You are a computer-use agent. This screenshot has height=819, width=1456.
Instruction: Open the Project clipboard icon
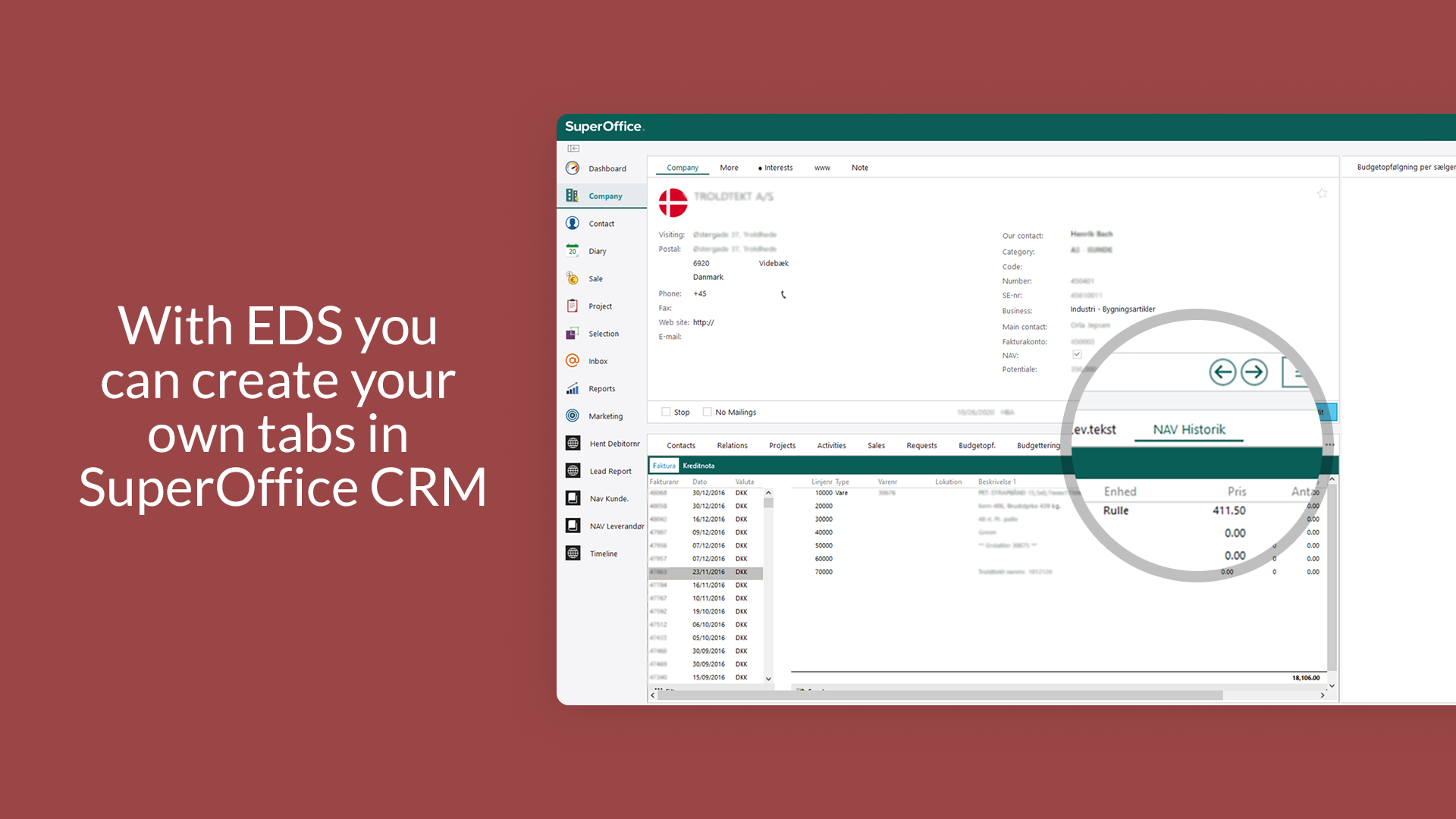[x=573, y=306]
